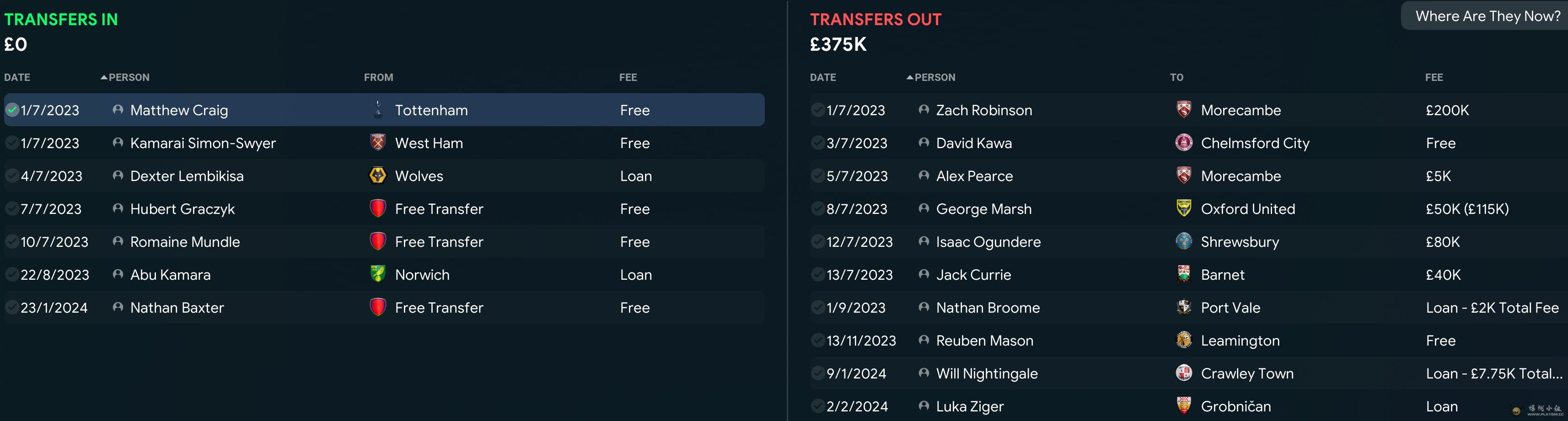Sort Transfers Out by the Person column arrow
Image resolution: width=1568 pixels, height=421 pixels.
point(910,77)
